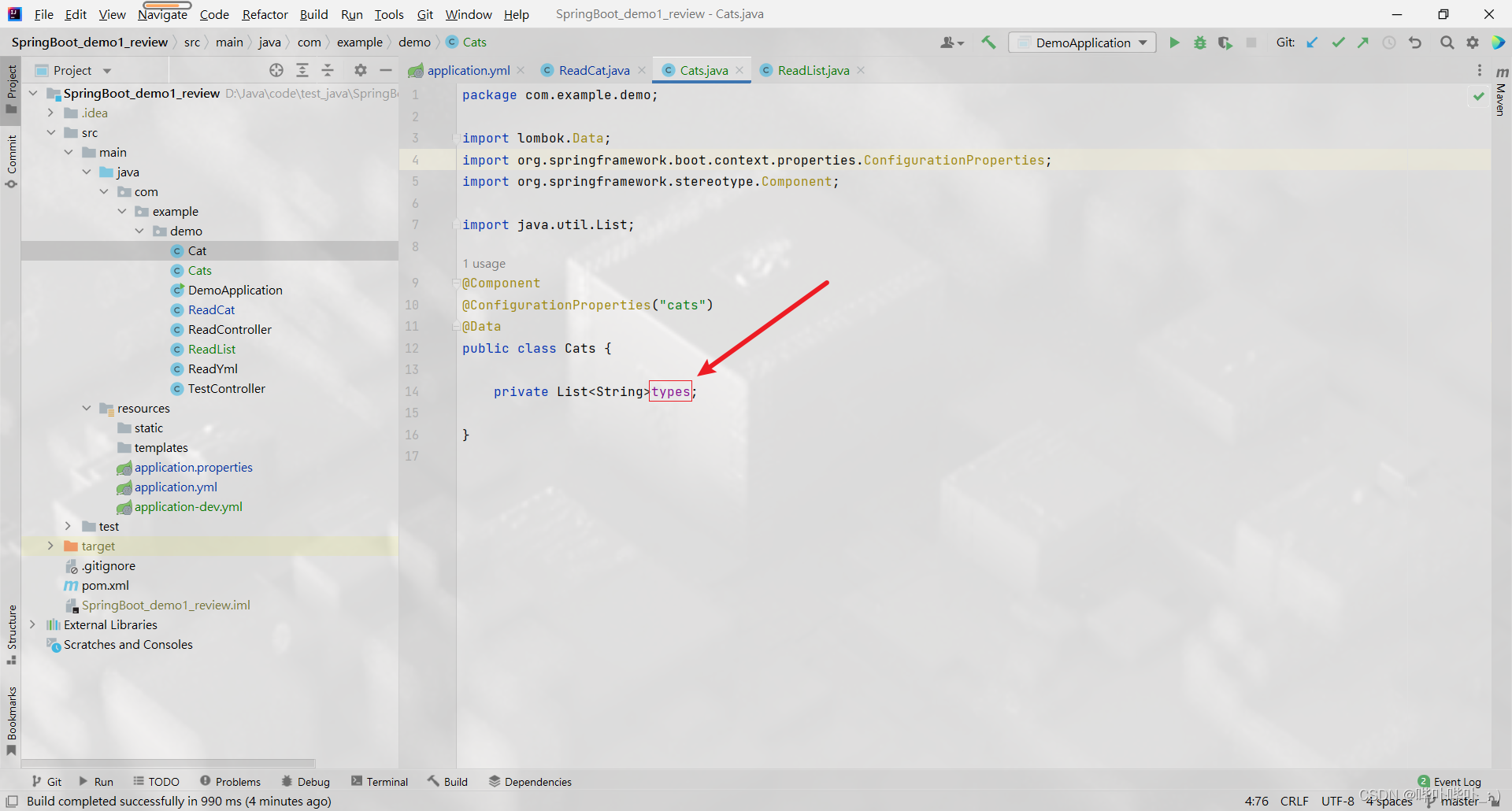Open the Commit tool window
Viewport: 1512px width, 811px height.
click(x=11, y=161)
